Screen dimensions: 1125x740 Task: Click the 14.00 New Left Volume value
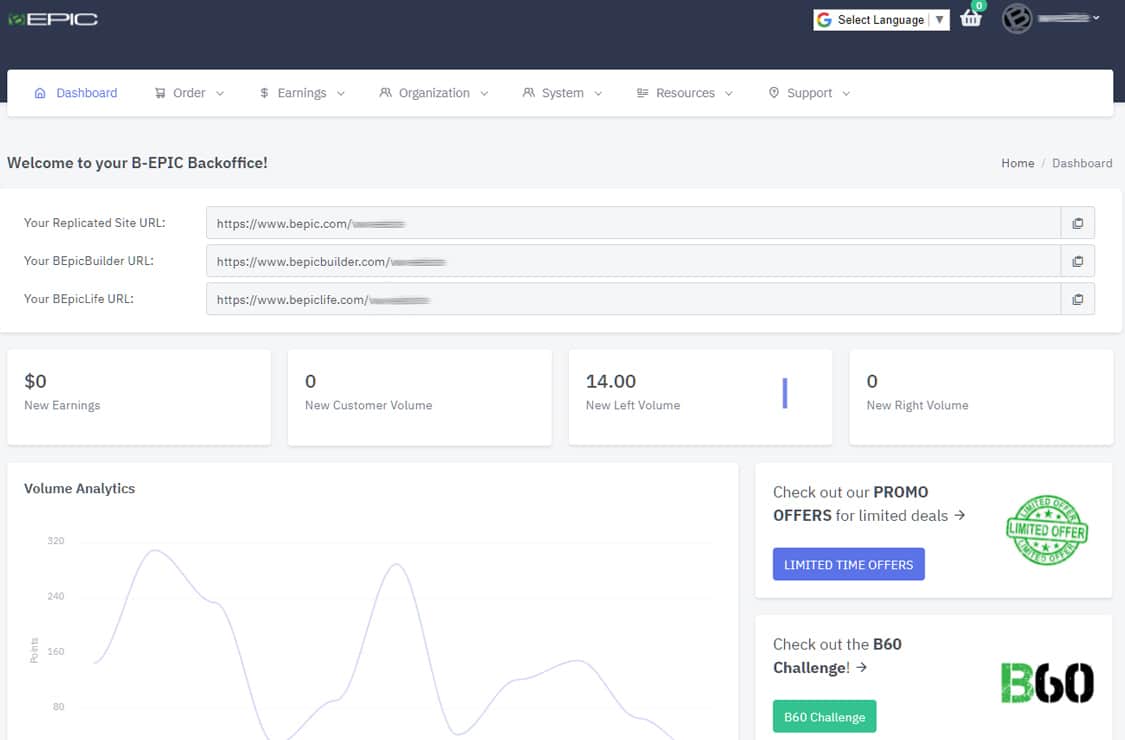[611, 381]
